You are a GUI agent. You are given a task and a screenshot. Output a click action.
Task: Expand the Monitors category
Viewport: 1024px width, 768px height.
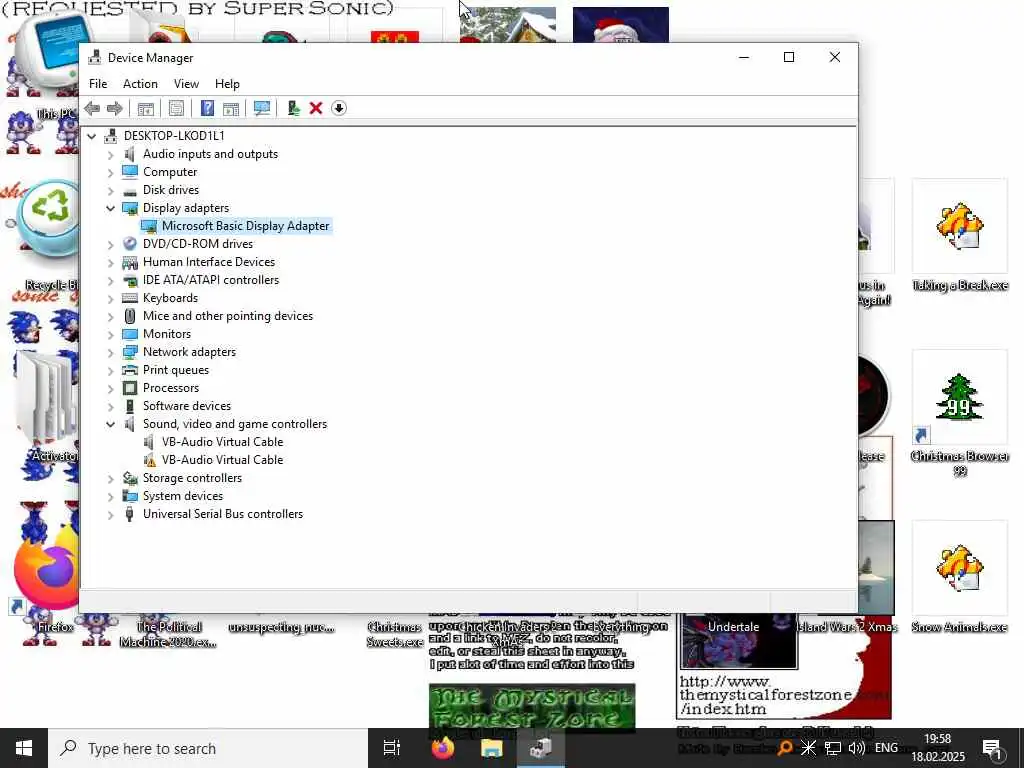[110, 334]
